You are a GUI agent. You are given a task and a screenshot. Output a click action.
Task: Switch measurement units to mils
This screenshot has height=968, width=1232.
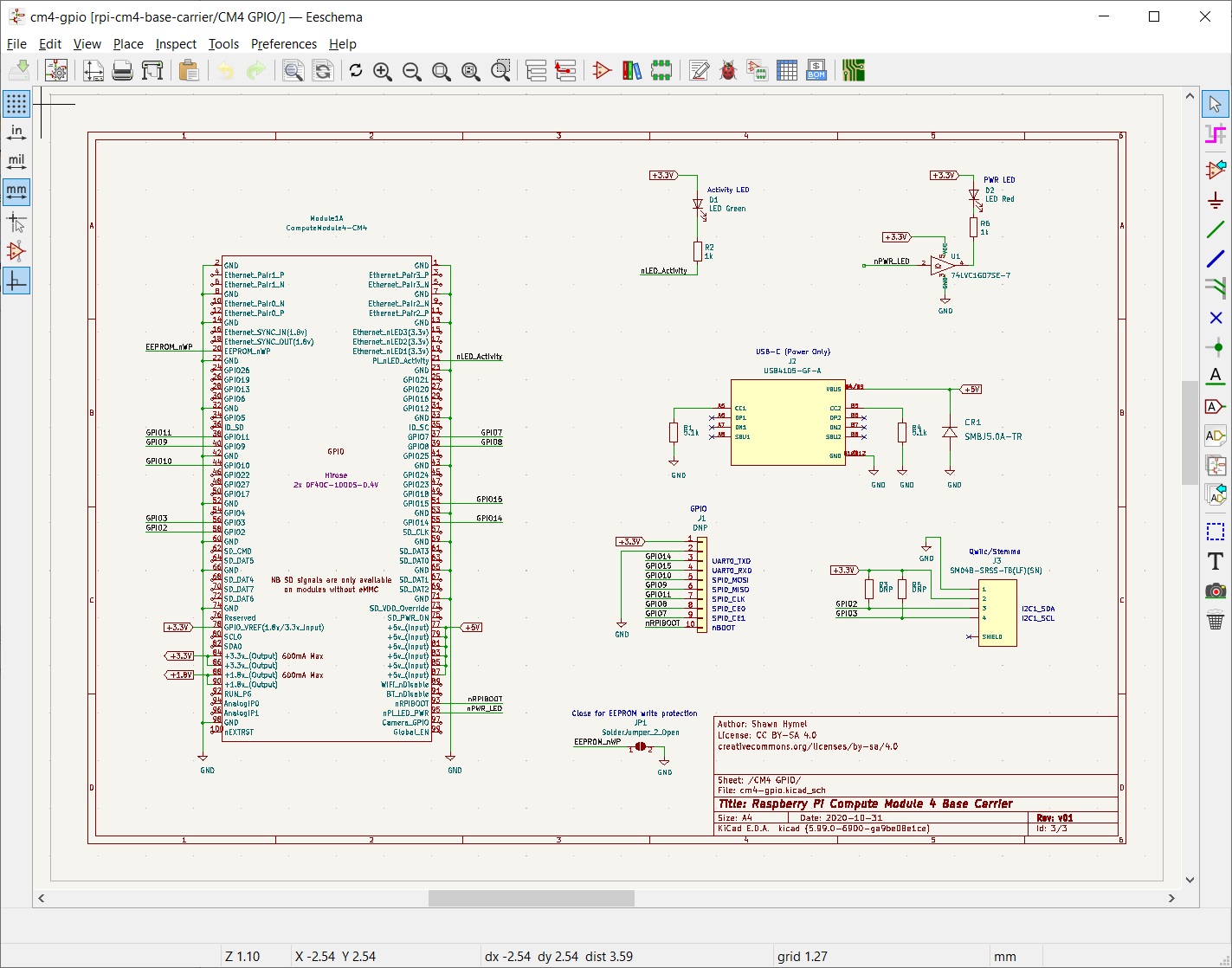(x=16, y=160)
